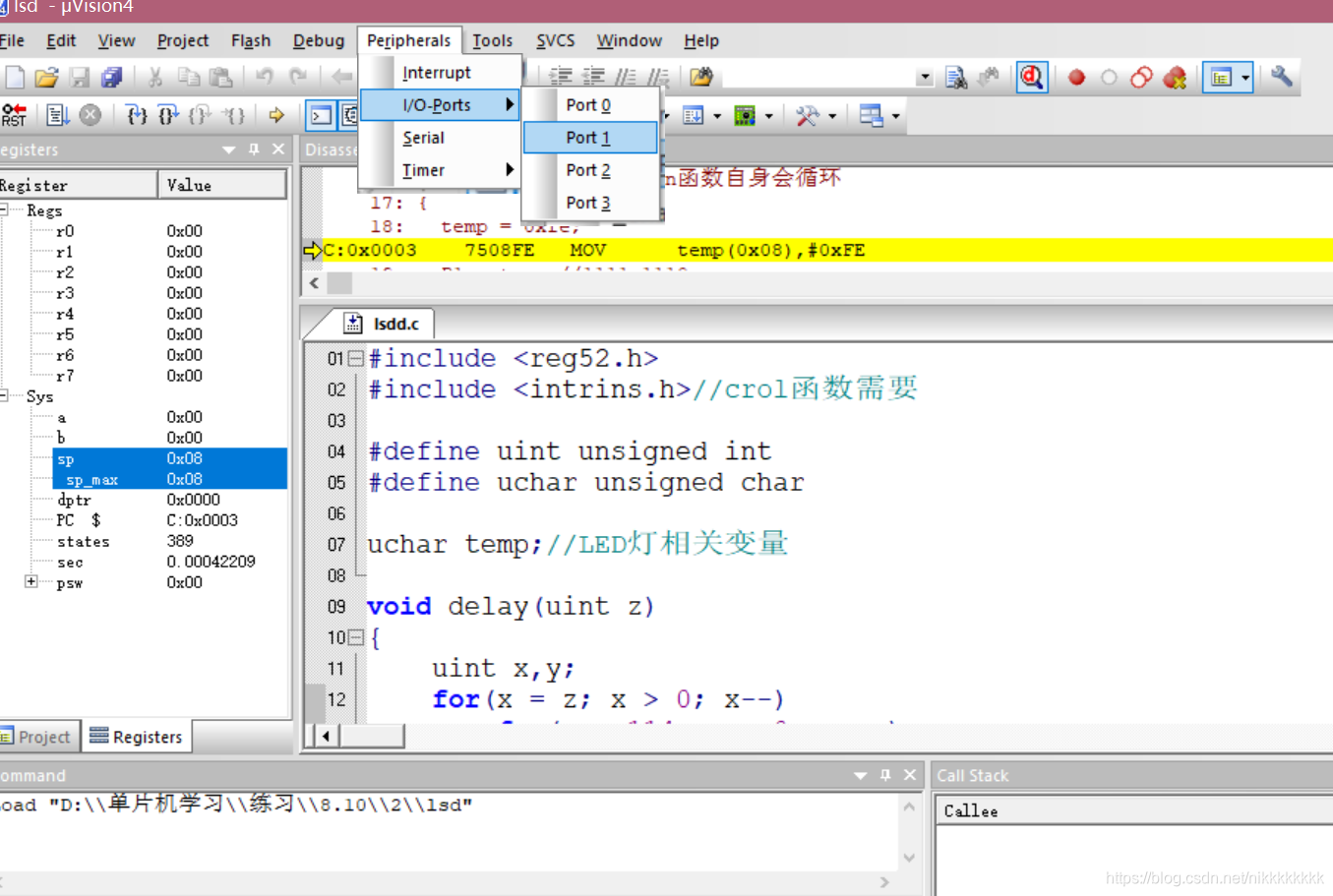
Task: Open Command panel dropdown arrow
Action: (x=860, y=775)
